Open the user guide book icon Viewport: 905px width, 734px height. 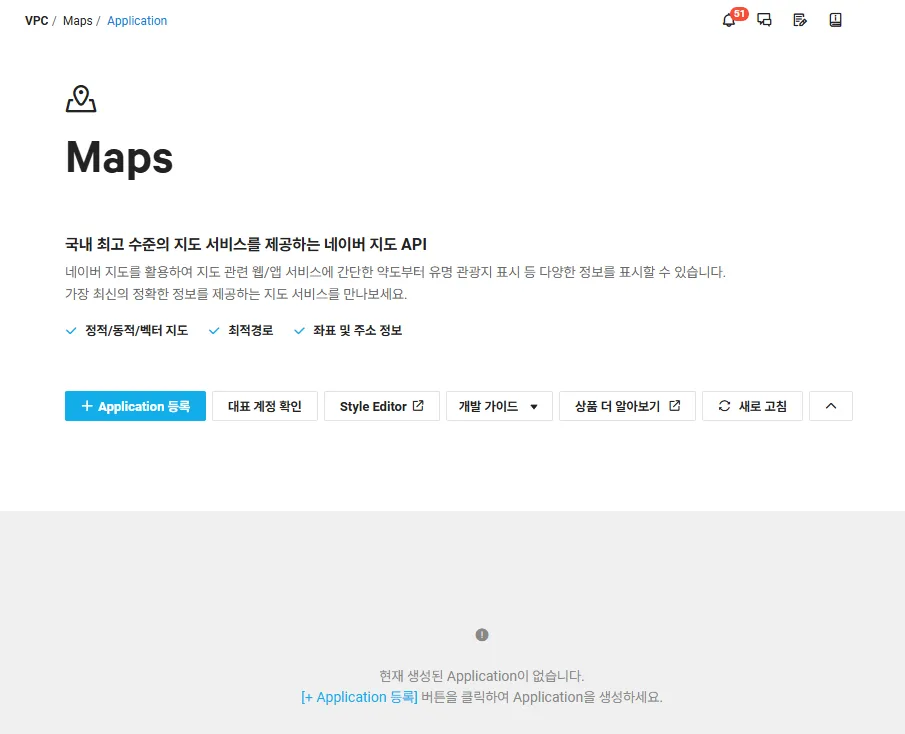coord(835,20)
